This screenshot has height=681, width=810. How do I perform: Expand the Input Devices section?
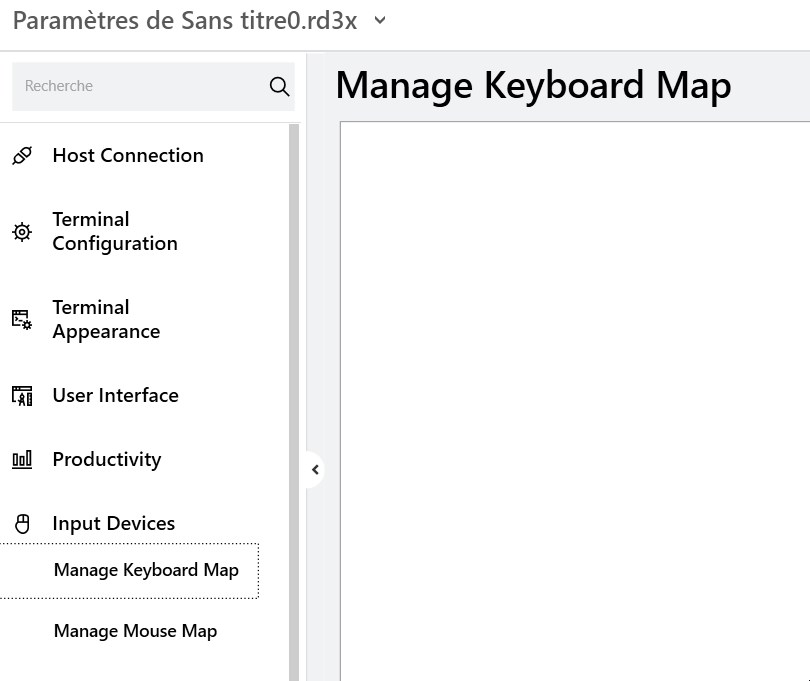(113, 523)
